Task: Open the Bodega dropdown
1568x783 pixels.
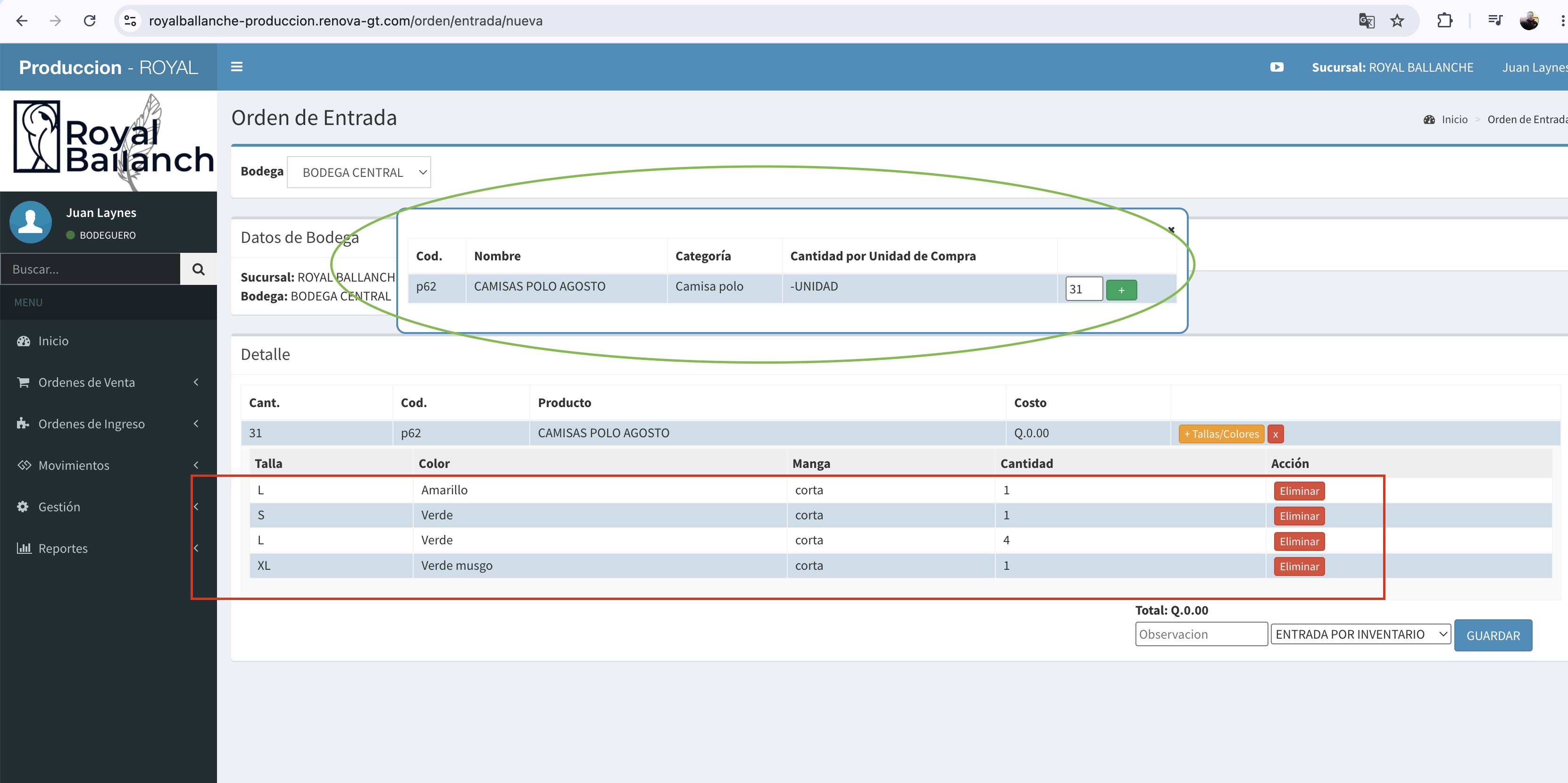Action: [x=359, y=172]
